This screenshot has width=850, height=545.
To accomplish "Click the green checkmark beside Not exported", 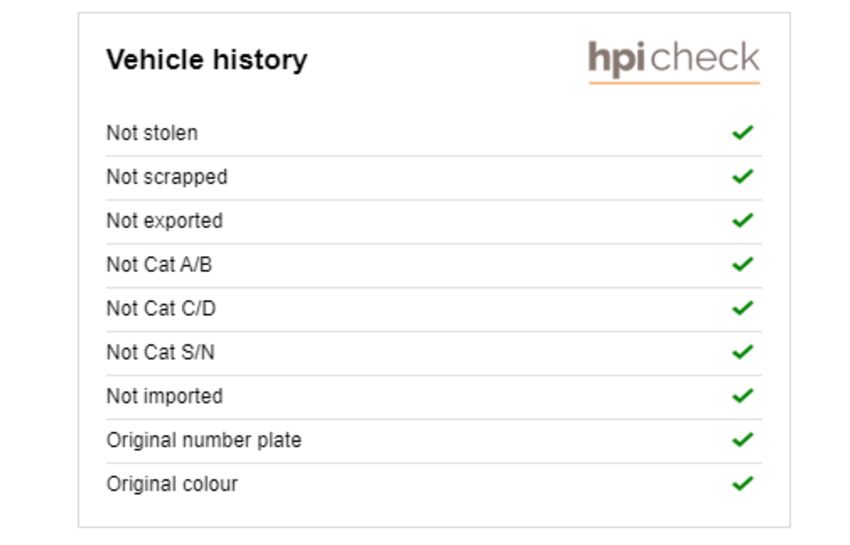I will click(x=743, y=220).
